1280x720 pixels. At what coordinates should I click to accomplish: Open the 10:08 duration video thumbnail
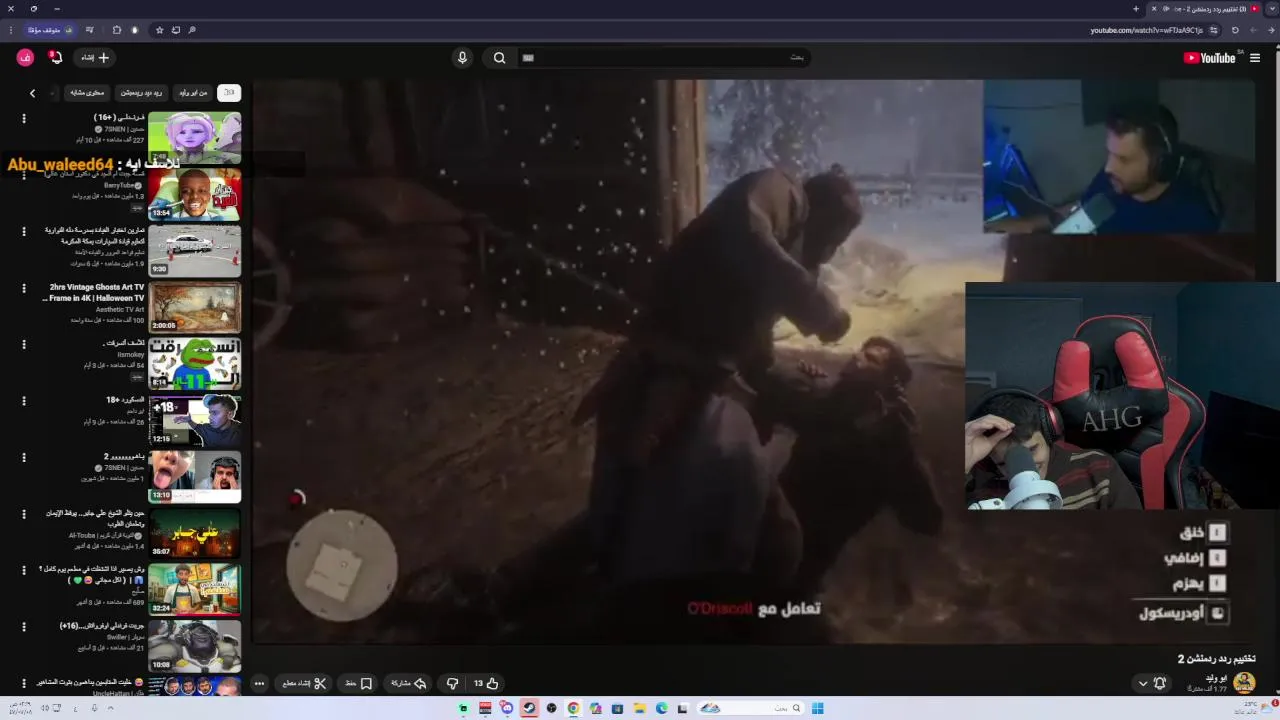pyautogui.click(x=195, y=646)
